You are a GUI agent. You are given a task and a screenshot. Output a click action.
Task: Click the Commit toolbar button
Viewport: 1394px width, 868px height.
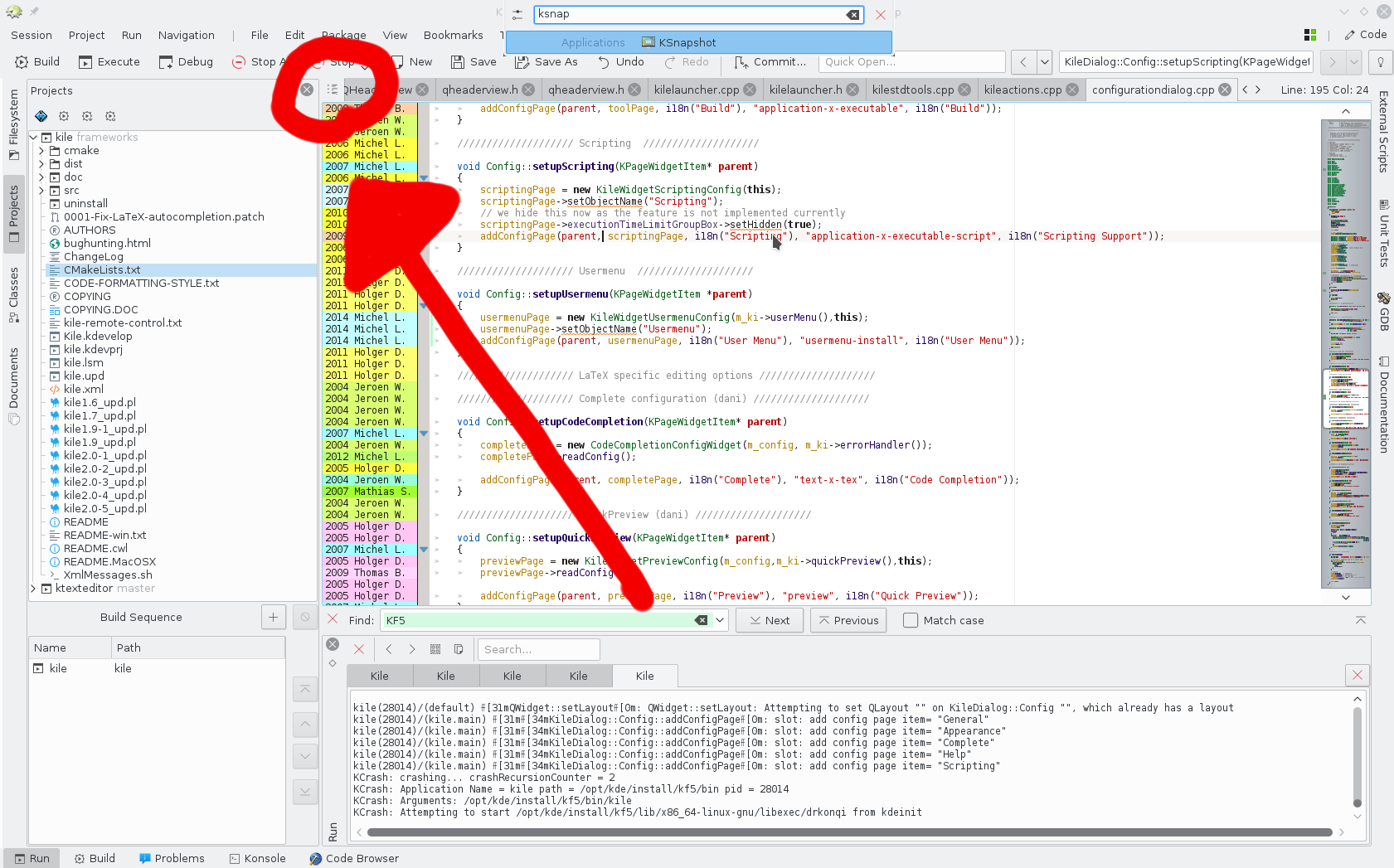pyautogui.click(x=770, y=61)
